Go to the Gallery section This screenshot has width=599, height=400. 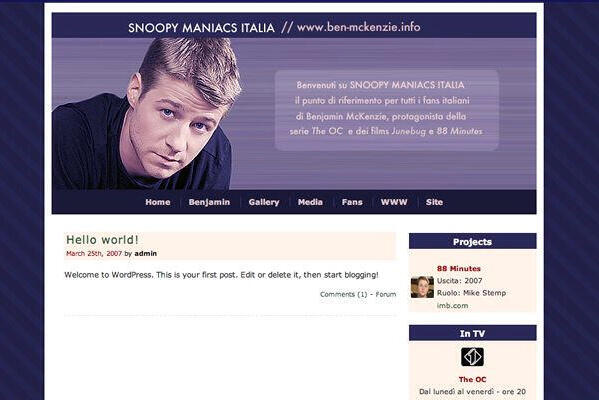(x=264, y=202)
